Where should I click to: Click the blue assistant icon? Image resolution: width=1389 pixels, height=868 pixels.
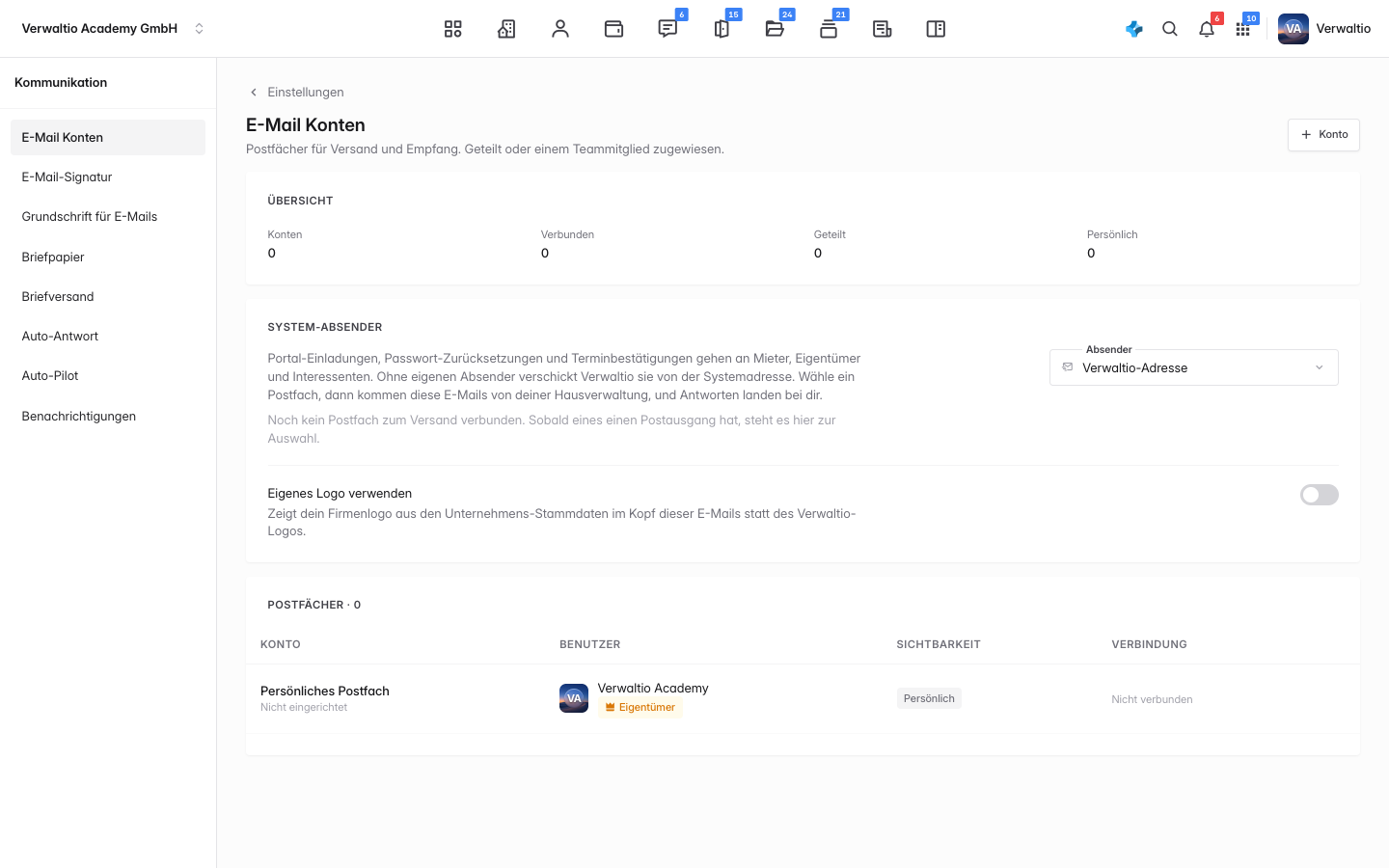(1134, 29)
